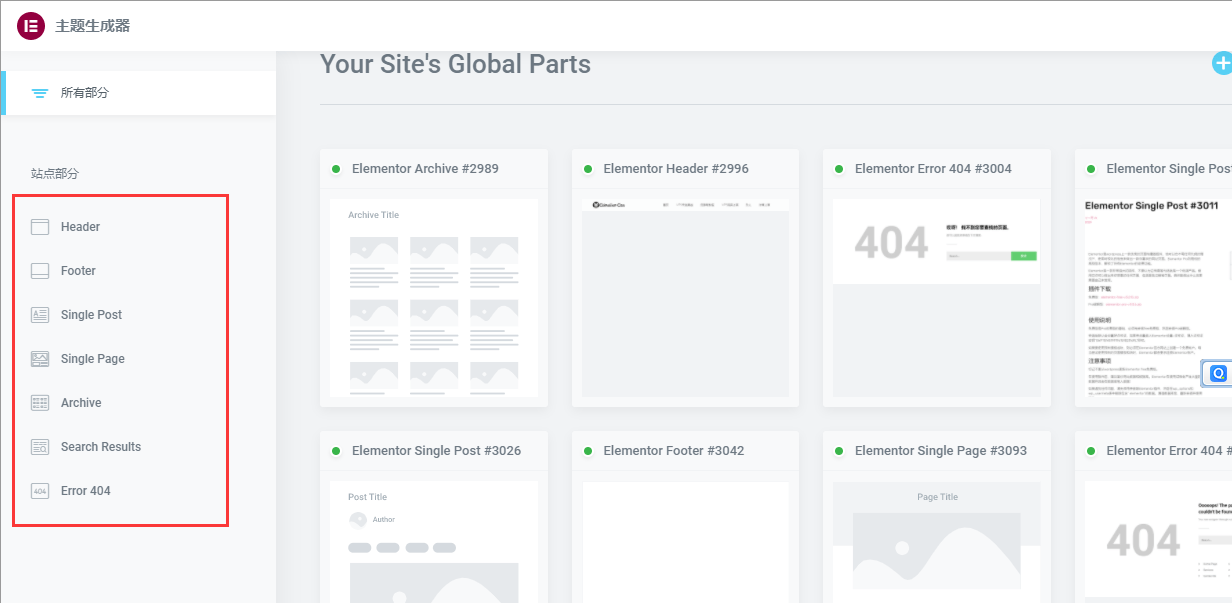Click the Error 404 icon in sidebar
This screenshot has height=603, width=1232.
pos(40,491)
